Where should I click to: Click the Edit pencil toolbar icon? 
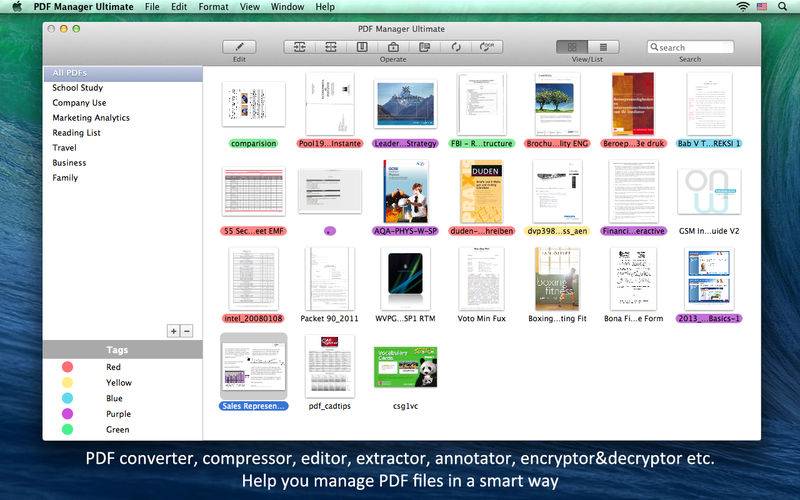(239, 47)
